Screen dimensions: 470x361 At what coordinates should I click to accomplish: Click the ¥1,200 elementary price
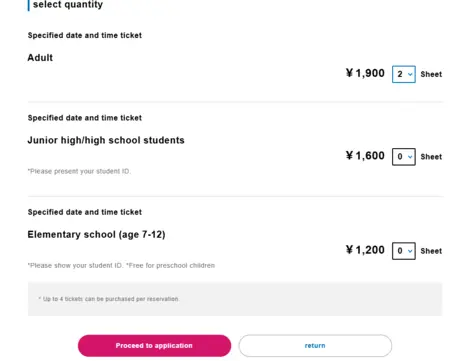click(x=365, y=250)
